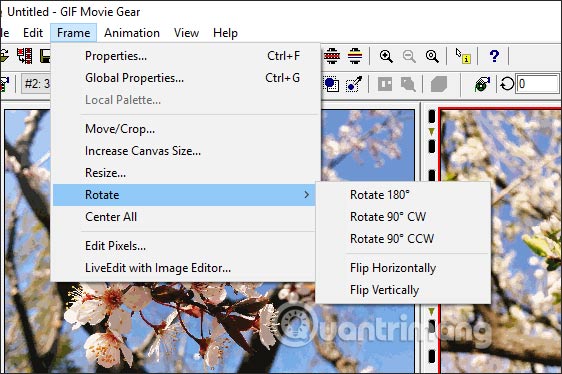Close the open Frame menu
This screenshot has width=562, height=374.
point(73,33)
